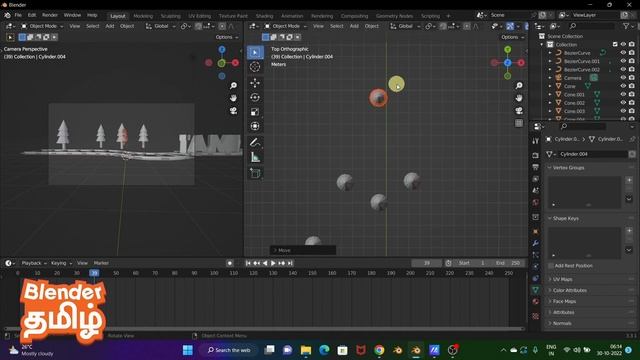
Task: Open the Texture checkerboard properties tab
Action: pos(536,316)
